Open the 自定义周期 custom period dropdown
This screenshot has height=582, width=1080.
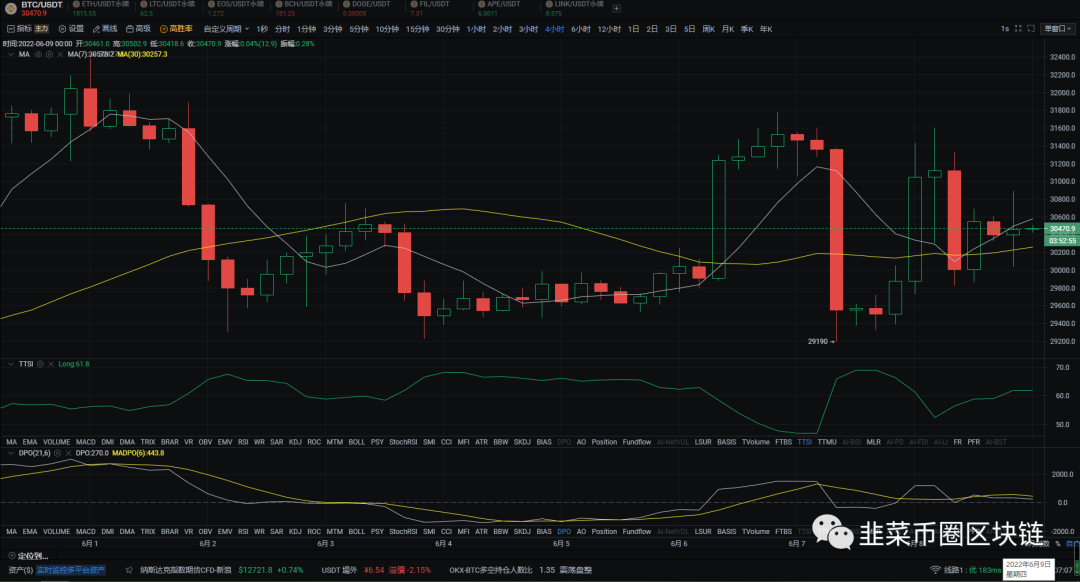coord(226,29)
